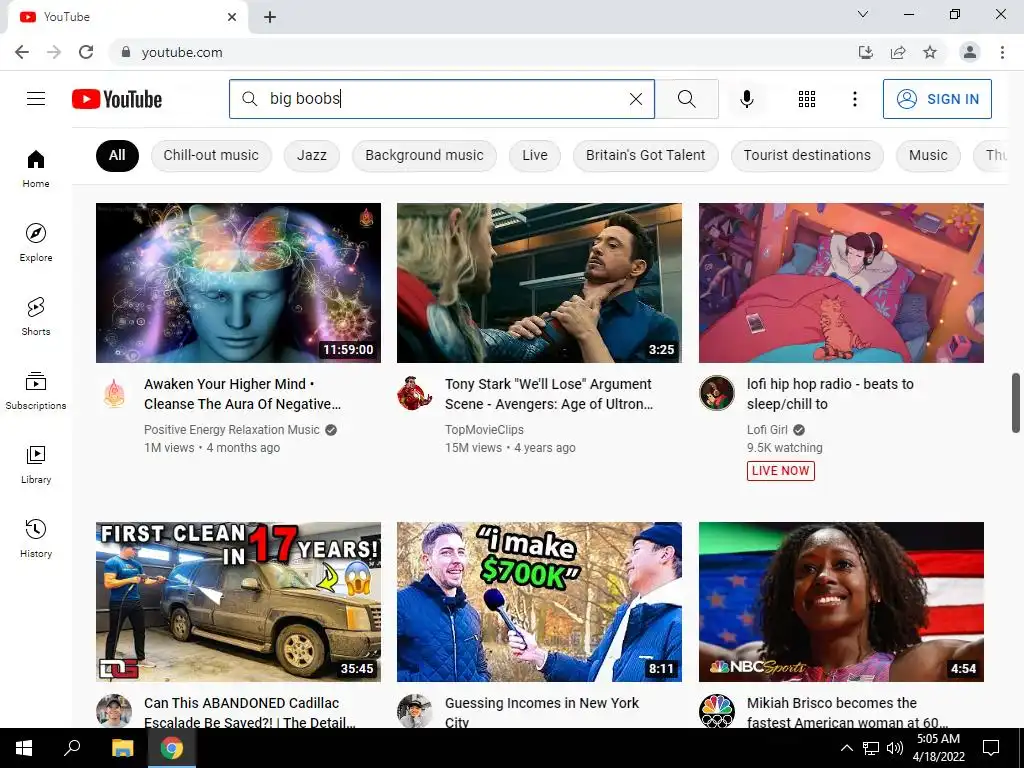Open the Lofi Girl channel name
This screenshot has width=1024, height=768.
pyautogui.click(x=767, y=430)
